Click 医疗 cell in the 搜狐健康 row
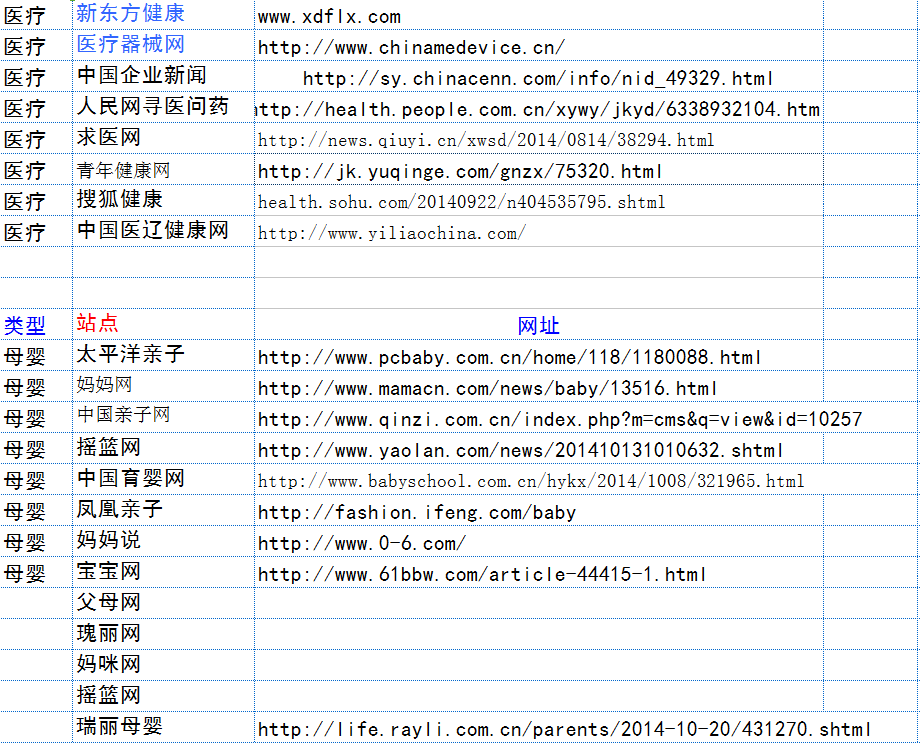920x743 pixels. (36, 201)
